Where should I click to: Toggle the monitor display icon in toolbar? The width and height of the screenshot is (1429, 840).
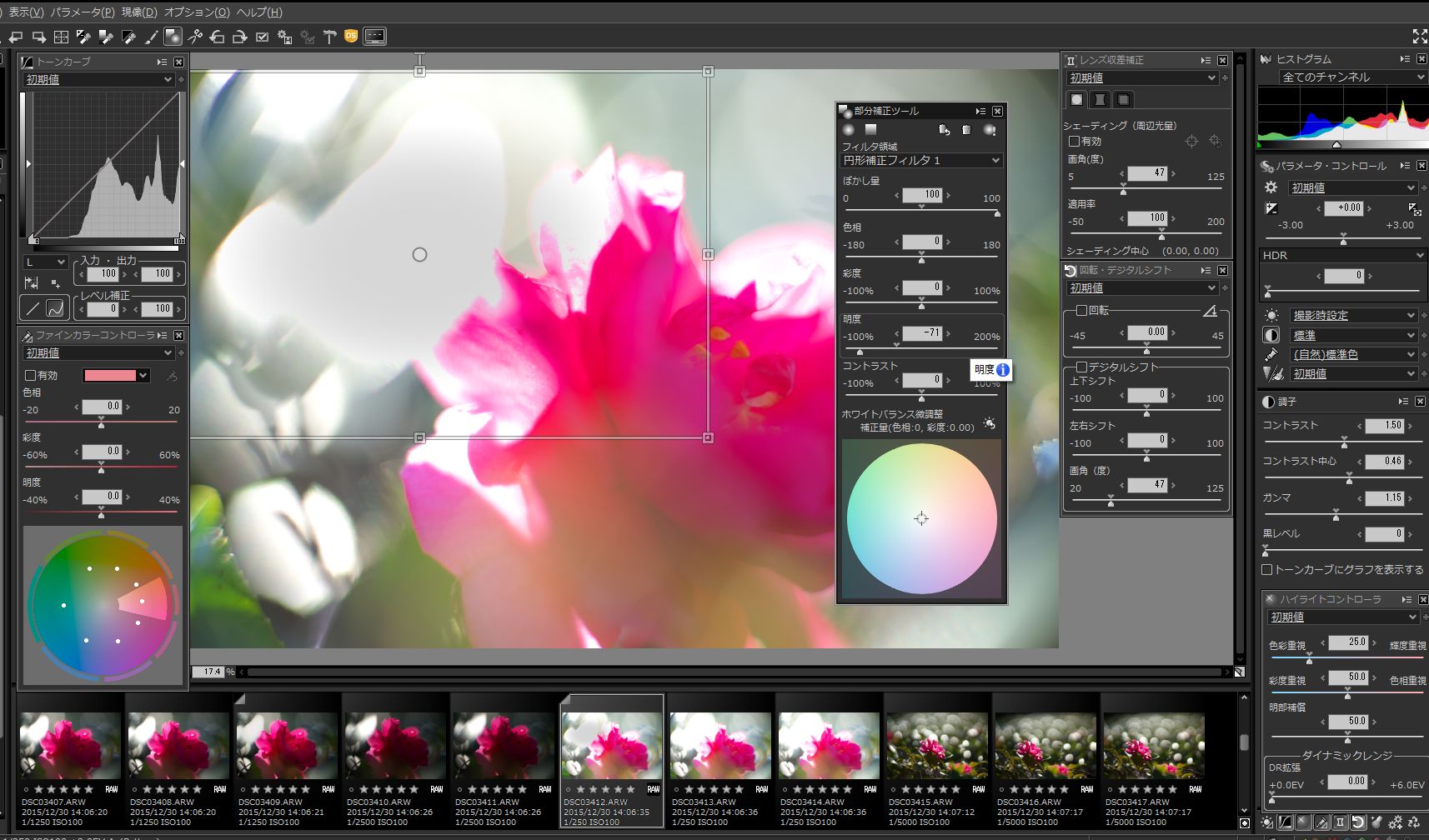[x=375, y=37]
